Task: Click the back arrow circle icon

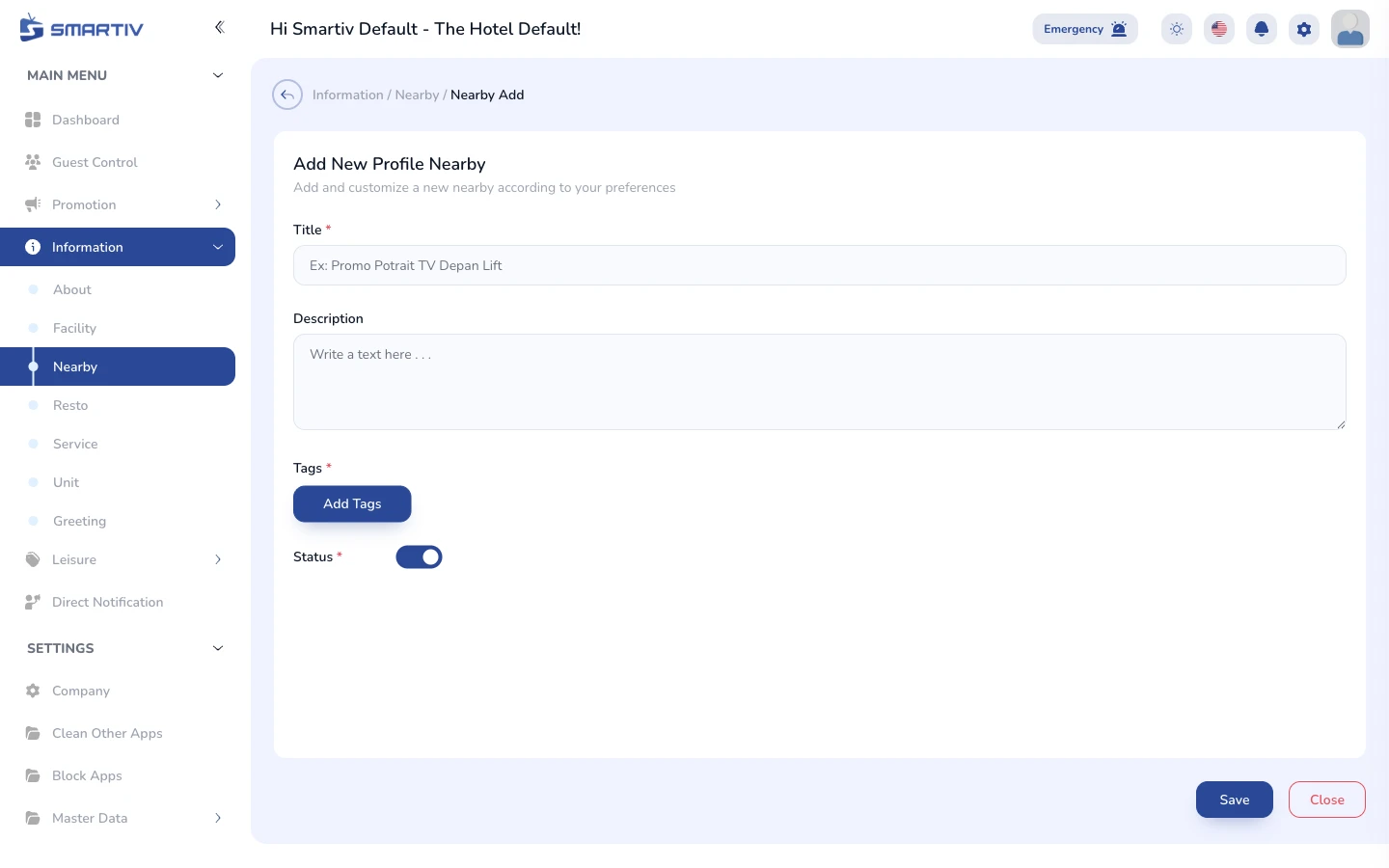Action: 287,95
